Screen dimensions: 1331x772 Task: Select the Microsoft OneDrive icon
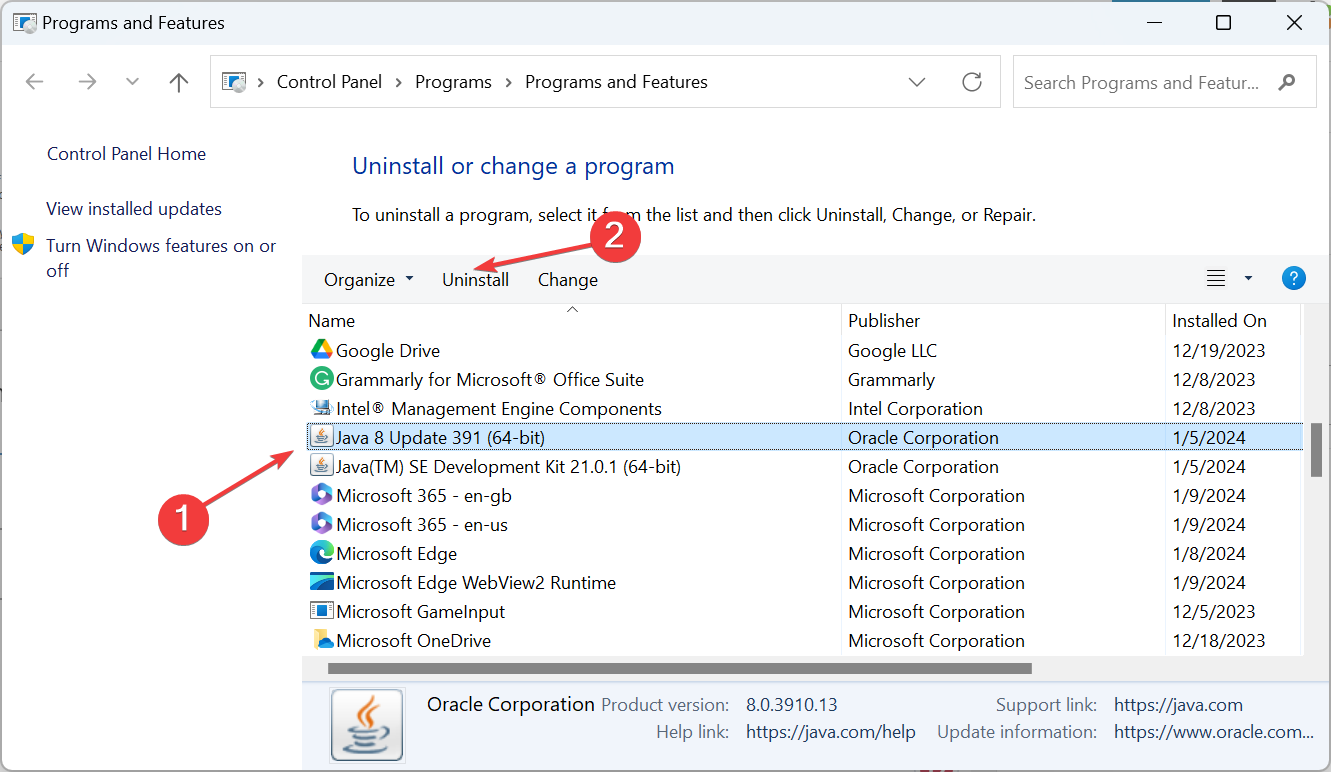coord(321,640)
